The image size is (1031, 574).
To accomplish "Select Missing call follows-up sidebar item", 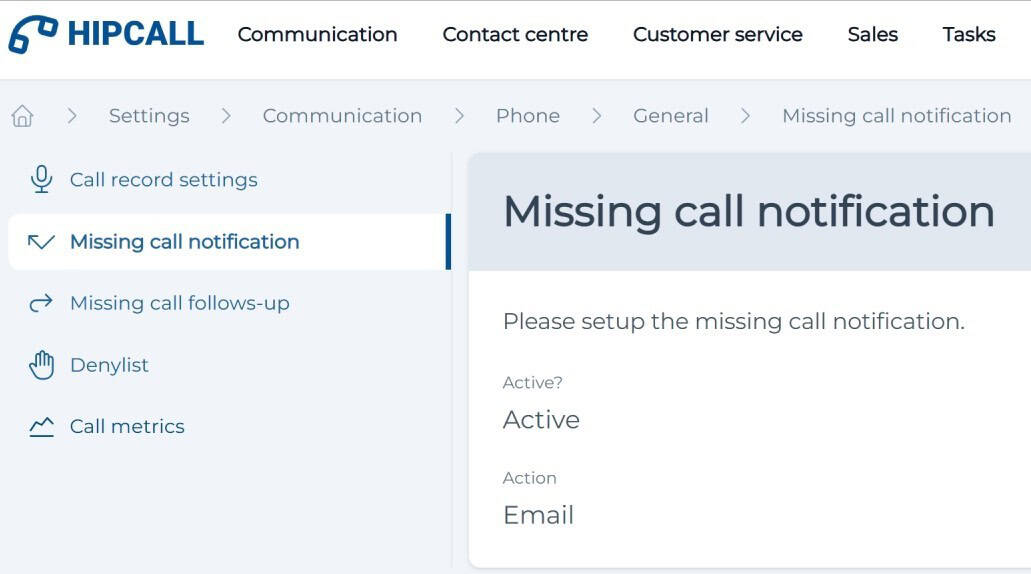I will (x=179, y=303).
